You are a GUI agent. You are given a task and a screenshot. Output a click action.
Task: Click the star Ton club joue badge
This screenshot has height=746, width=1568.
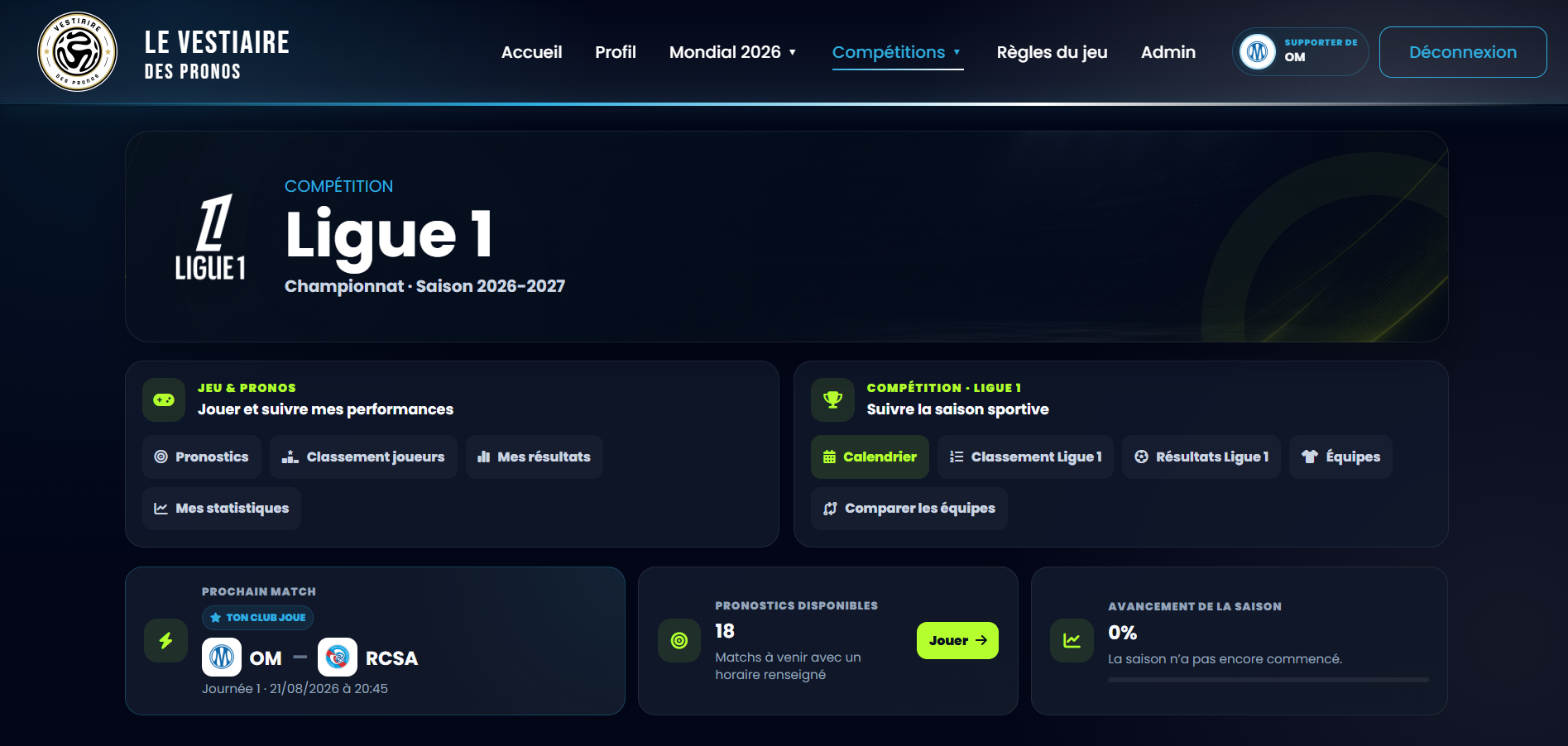pos(257,618)
